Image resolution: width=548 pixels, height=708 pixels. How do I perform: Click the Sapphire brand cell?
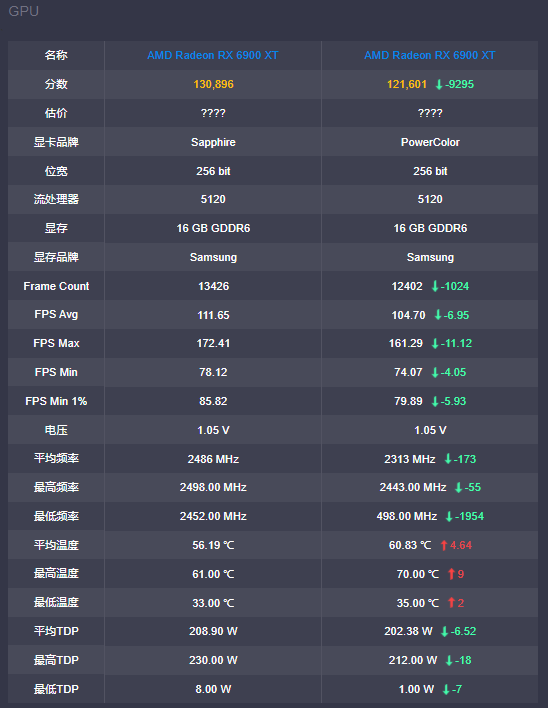(213, 142)
